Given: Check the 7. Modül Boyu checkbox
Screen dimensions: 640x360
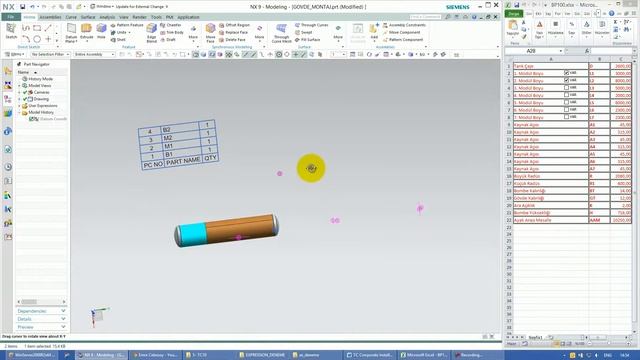Looking at the screenshot, I should click(x=567, y=117).
